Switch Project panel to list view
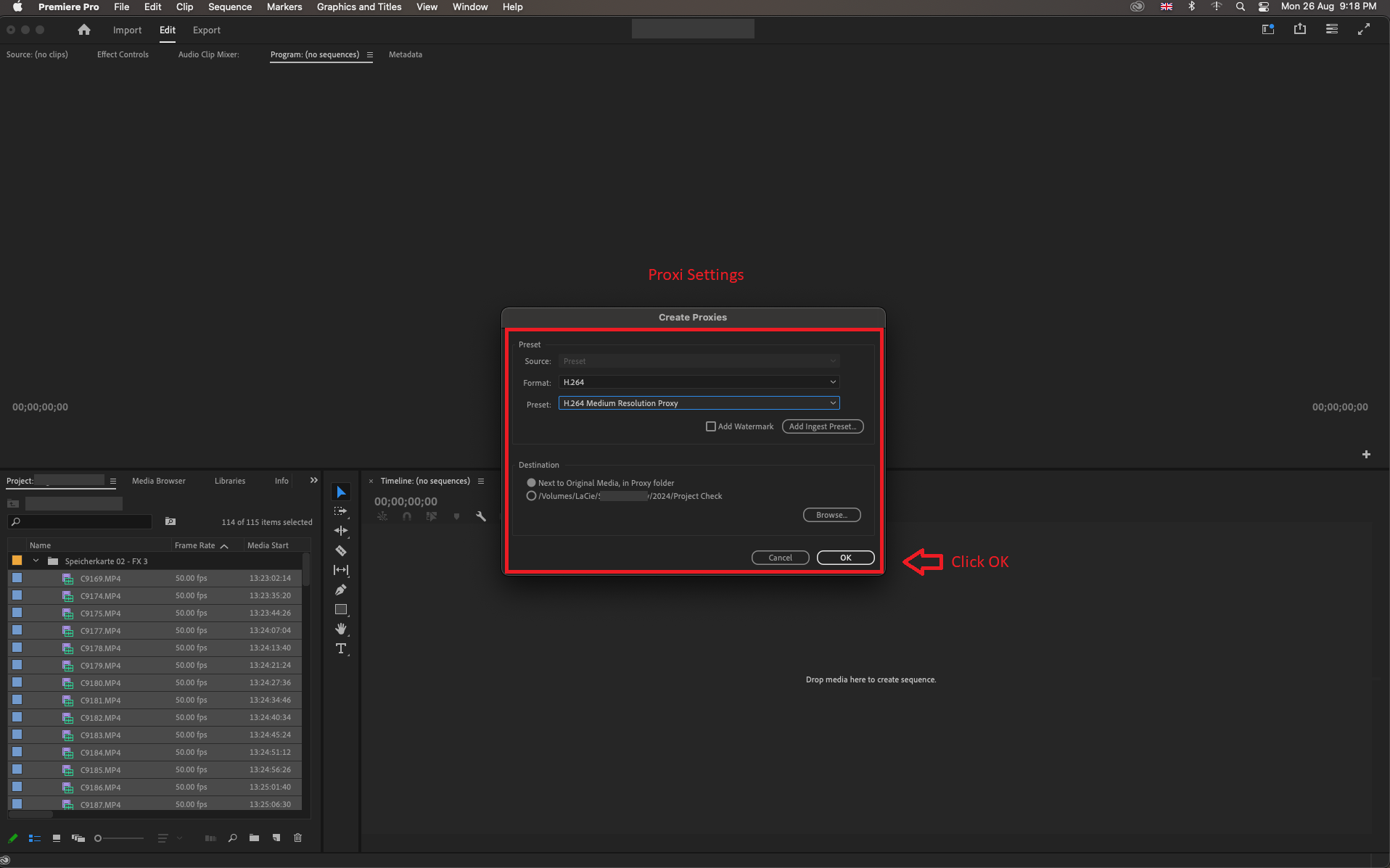The height and width of the screenshot is (868, 1390). click(x=34, y=838)
